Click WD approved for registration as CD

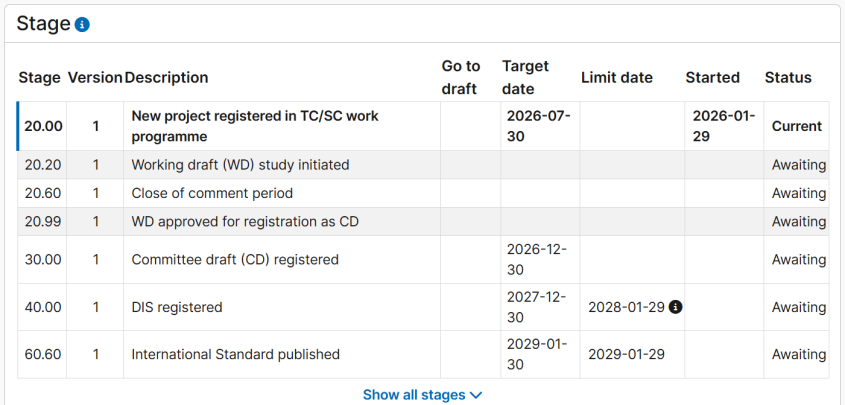(x=245, y=221)
